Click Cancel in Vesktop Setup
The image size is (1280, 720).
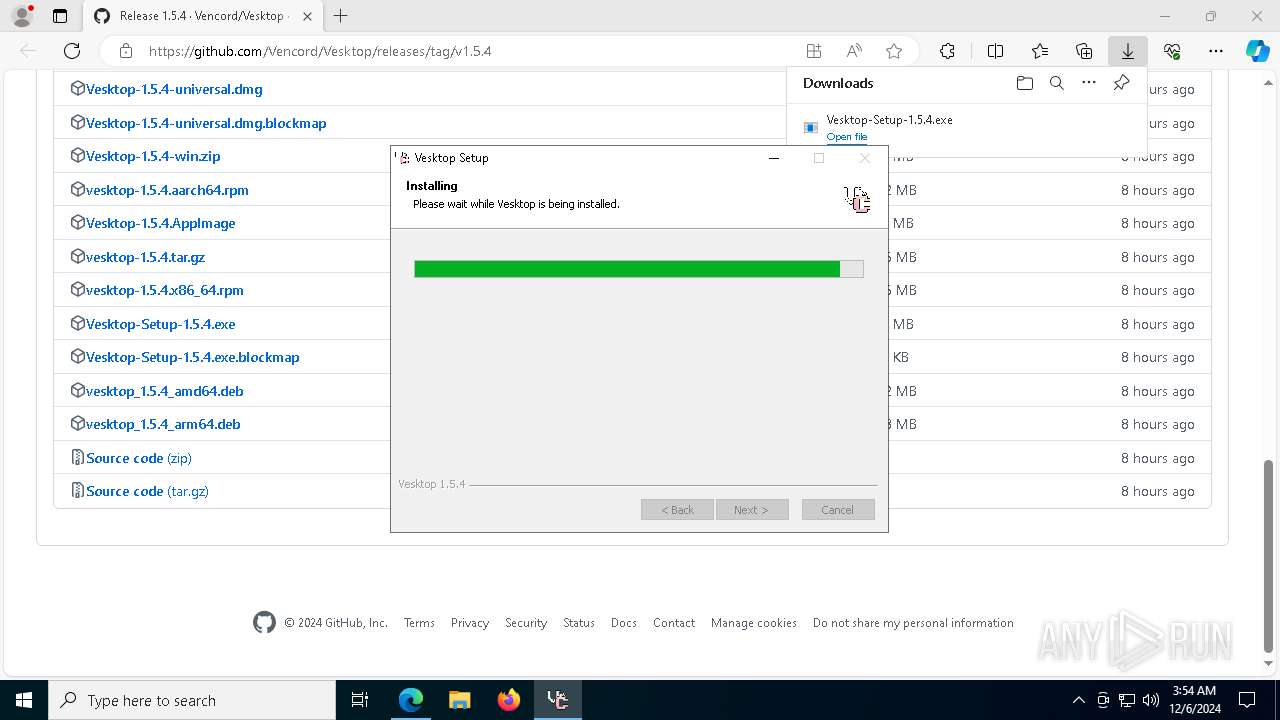(838, 510)
